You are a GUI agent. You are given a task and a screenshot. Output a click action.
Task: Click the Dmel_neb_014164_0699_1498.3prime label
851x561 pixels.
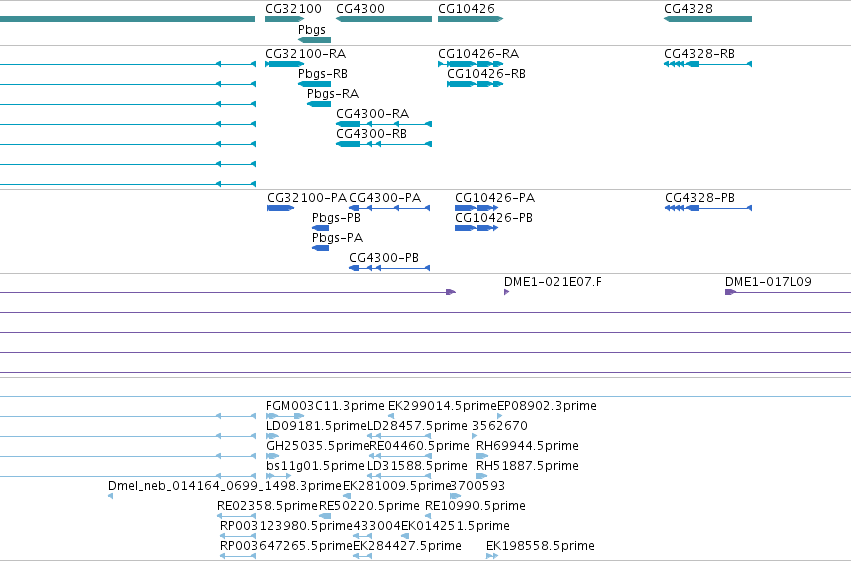pyautogui.click(x=225, y=486)
